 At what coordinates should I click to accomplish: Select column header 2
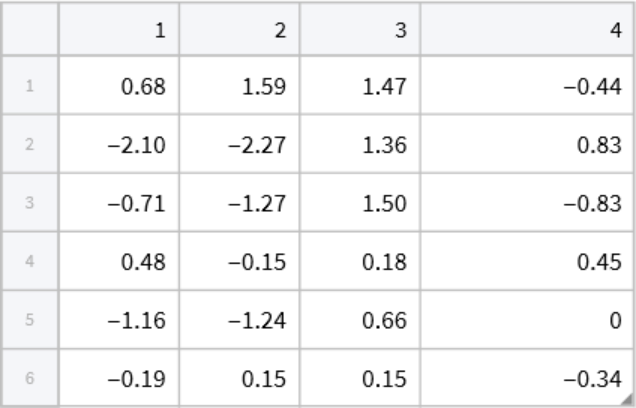tap(239, 31)
